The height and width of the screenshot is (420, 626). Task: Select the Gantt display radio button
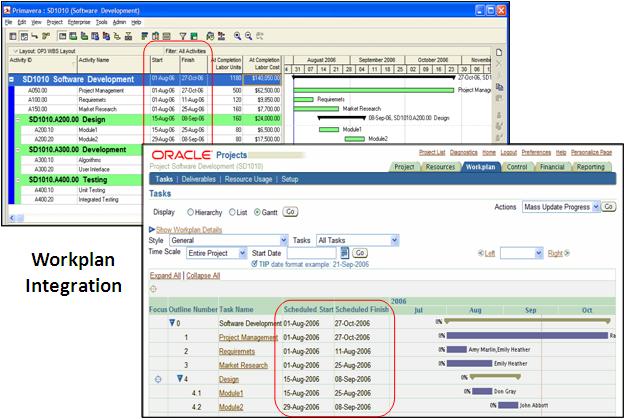coord(258,212)
